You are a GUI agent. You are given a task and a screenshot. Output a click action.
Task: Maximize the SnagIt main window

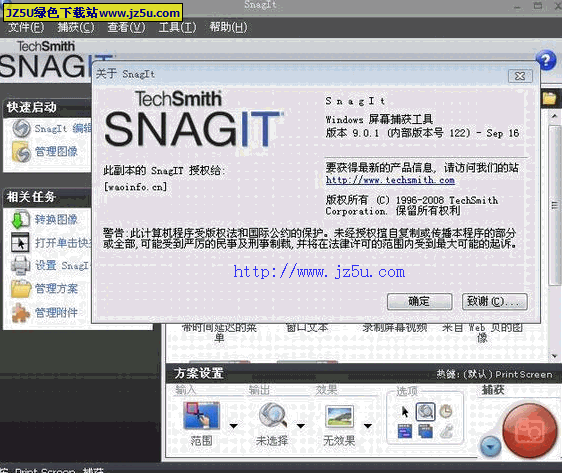click(x=538, y=6)
